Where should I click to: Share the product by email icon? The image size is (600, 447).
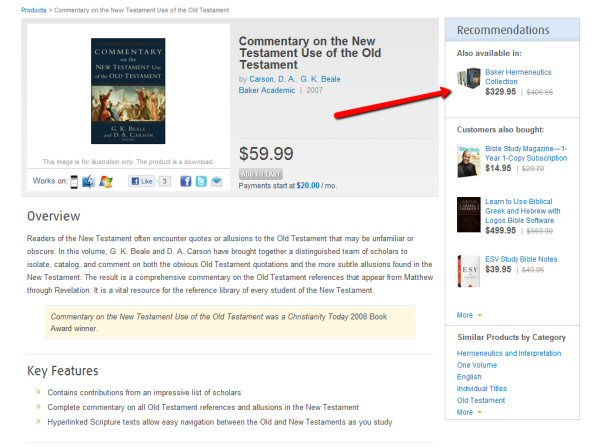(x=217, y=181)
